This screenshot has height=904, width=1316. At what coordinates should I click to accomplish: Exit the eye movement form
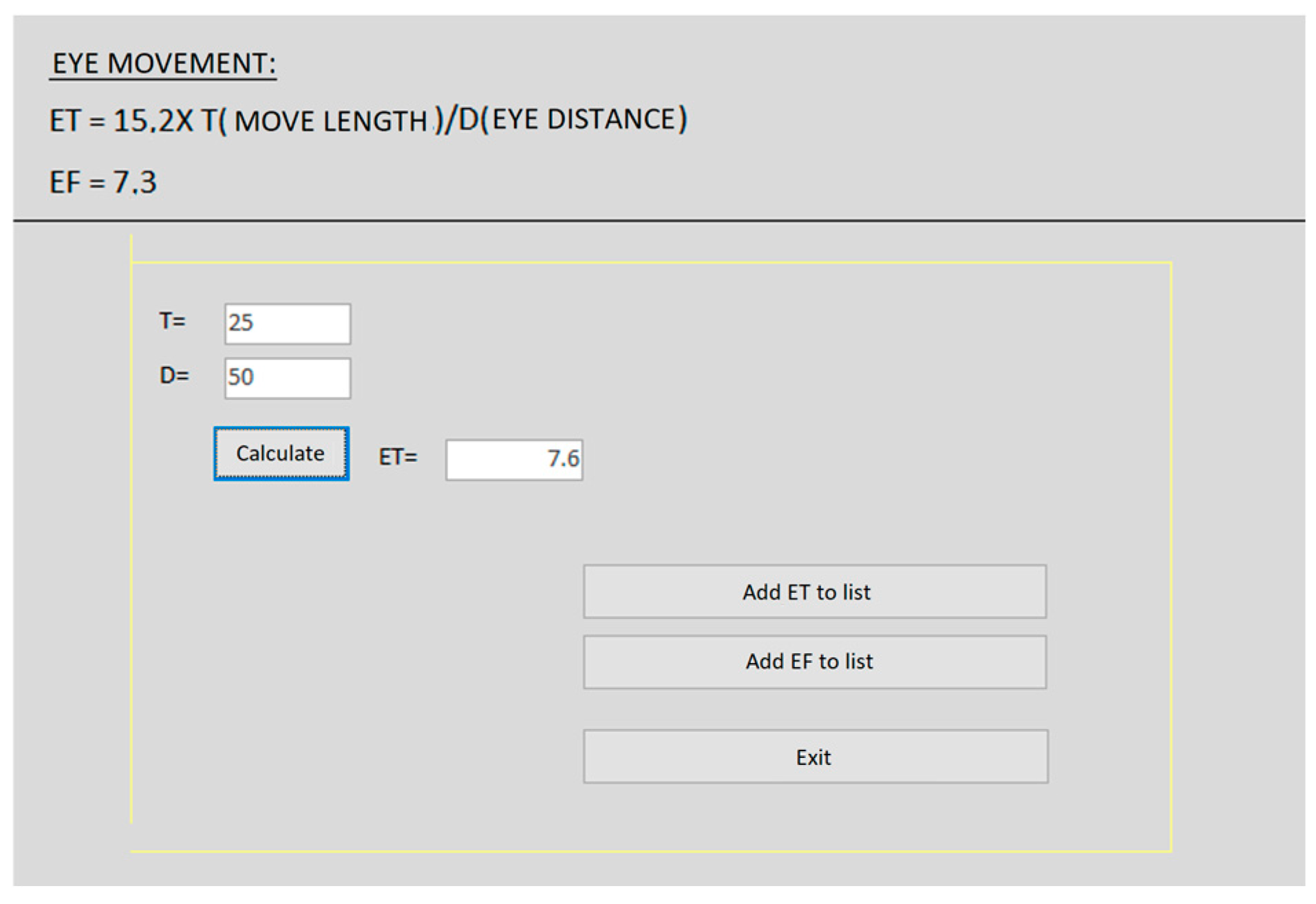click(x=815, y=757)
